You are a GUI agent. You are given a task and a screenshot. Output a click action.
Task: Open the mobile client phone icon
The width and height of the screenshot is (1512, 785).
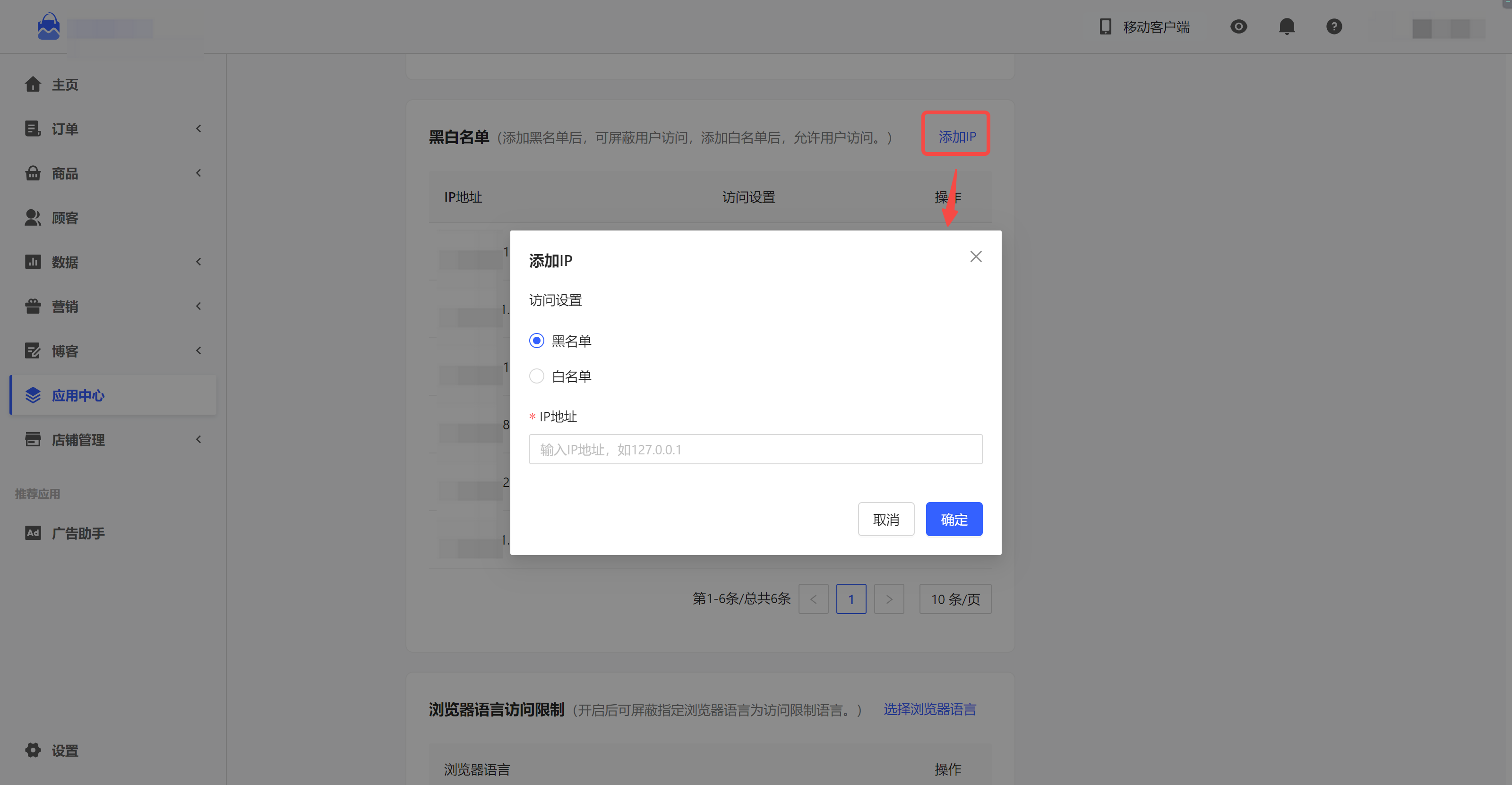click(x=1105, y=26)
